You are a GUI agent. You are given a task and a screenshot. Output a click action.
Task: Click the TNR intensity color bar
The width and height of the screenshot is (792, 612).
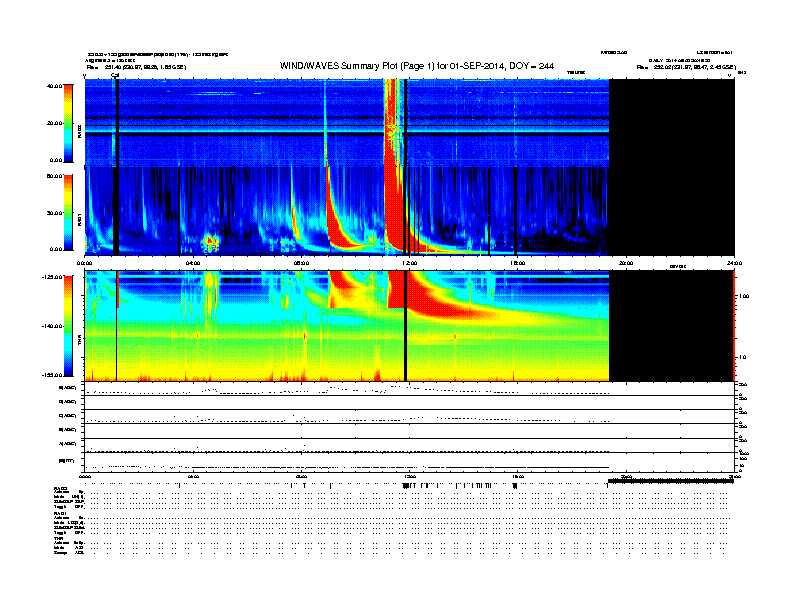[68, 326]
